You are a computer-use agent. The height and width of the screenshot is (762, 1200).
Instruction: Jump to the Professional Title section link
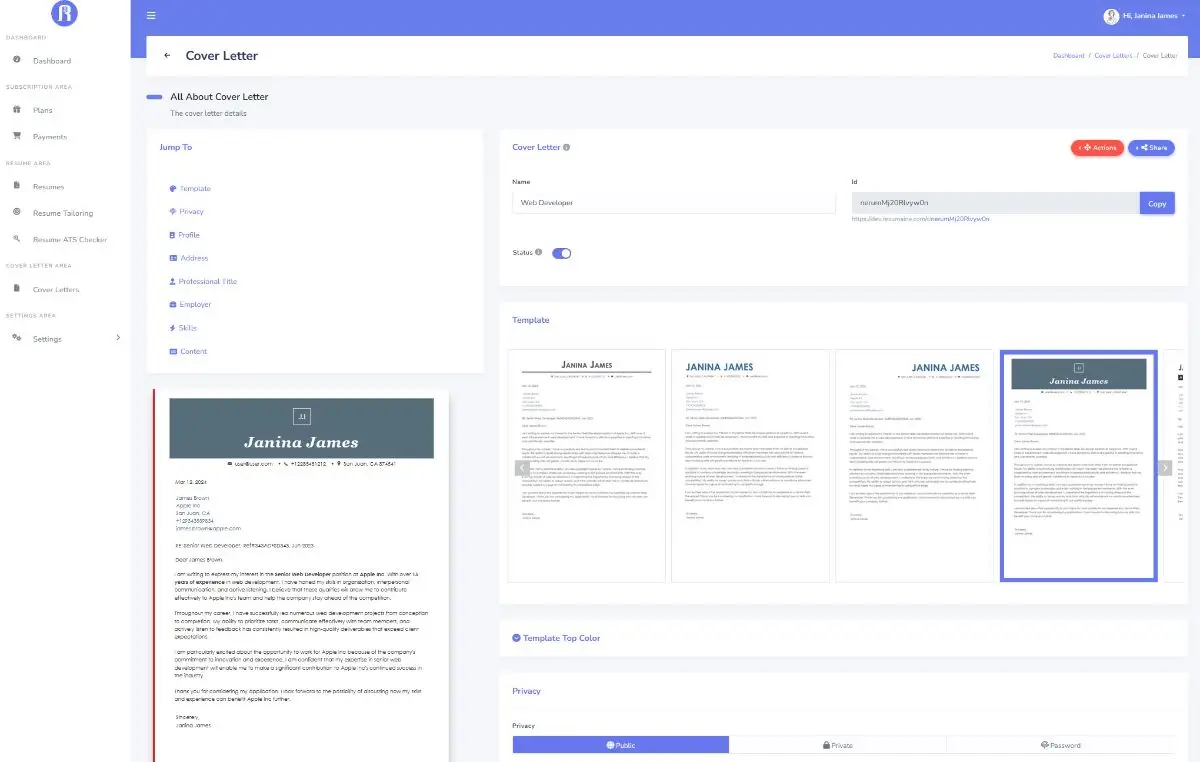[208, 282]
